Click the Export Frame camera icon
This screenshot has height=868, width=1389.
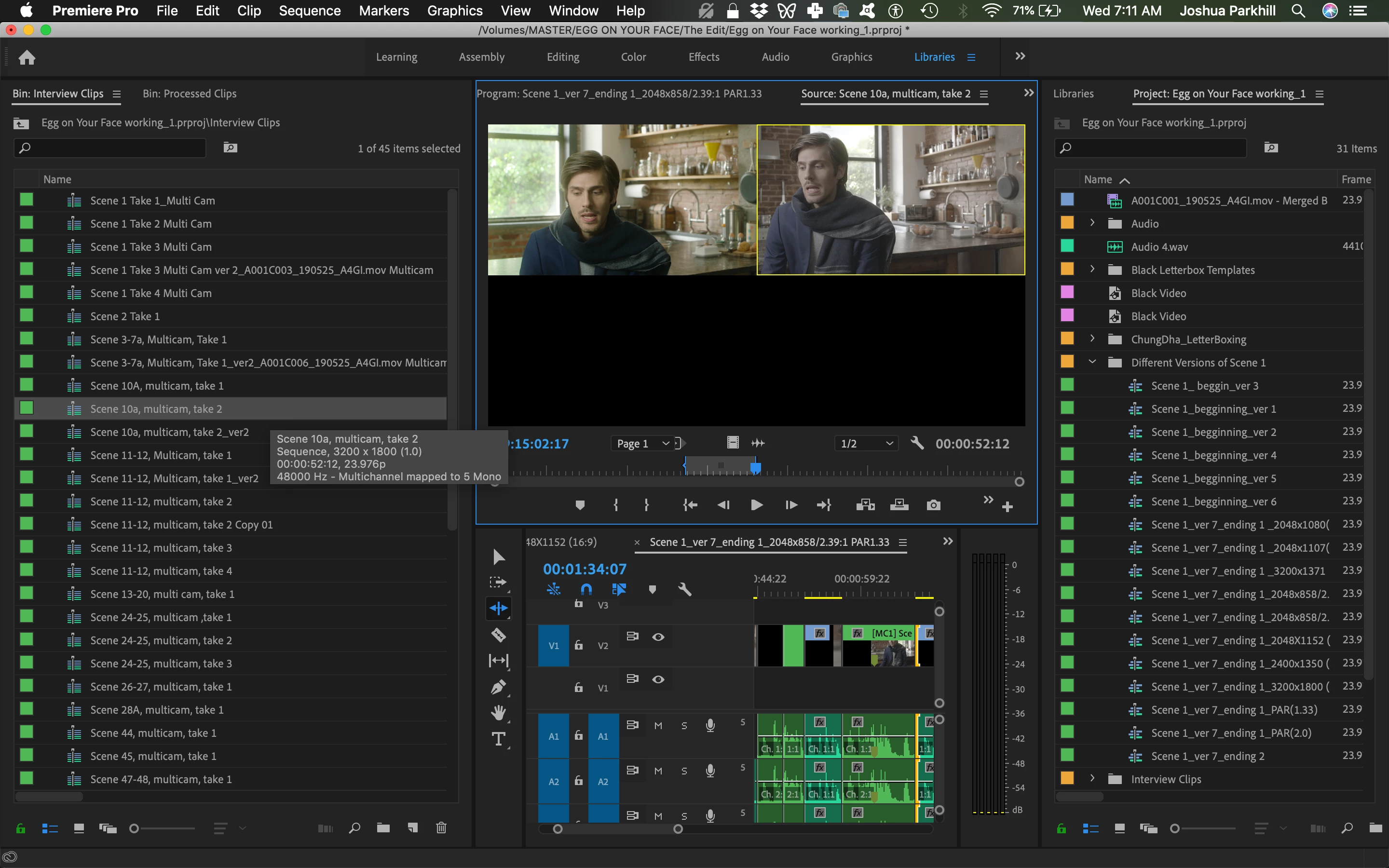coord(933,505)
